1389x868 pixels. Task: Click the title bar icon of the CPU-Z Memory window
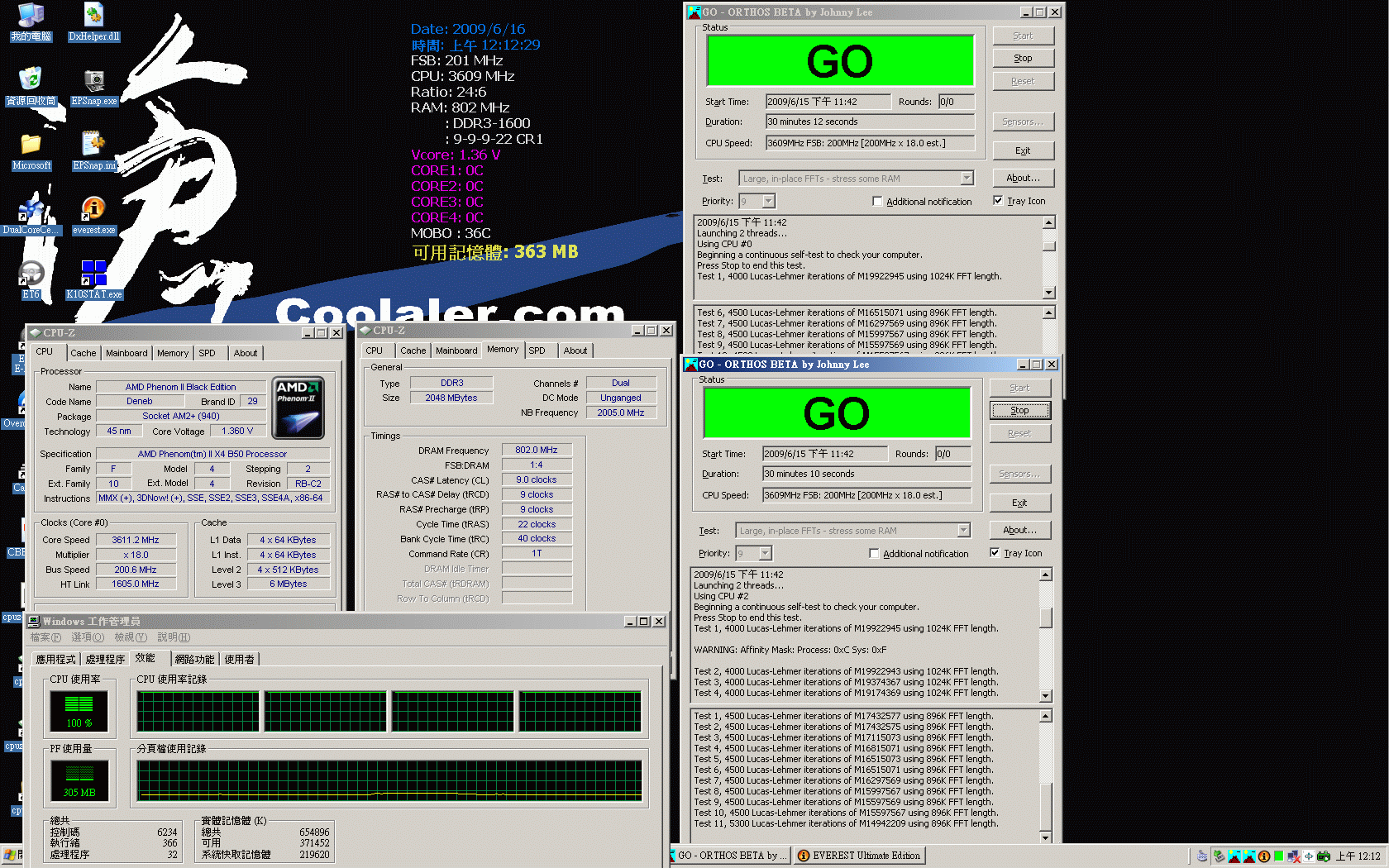pos(365,331)
